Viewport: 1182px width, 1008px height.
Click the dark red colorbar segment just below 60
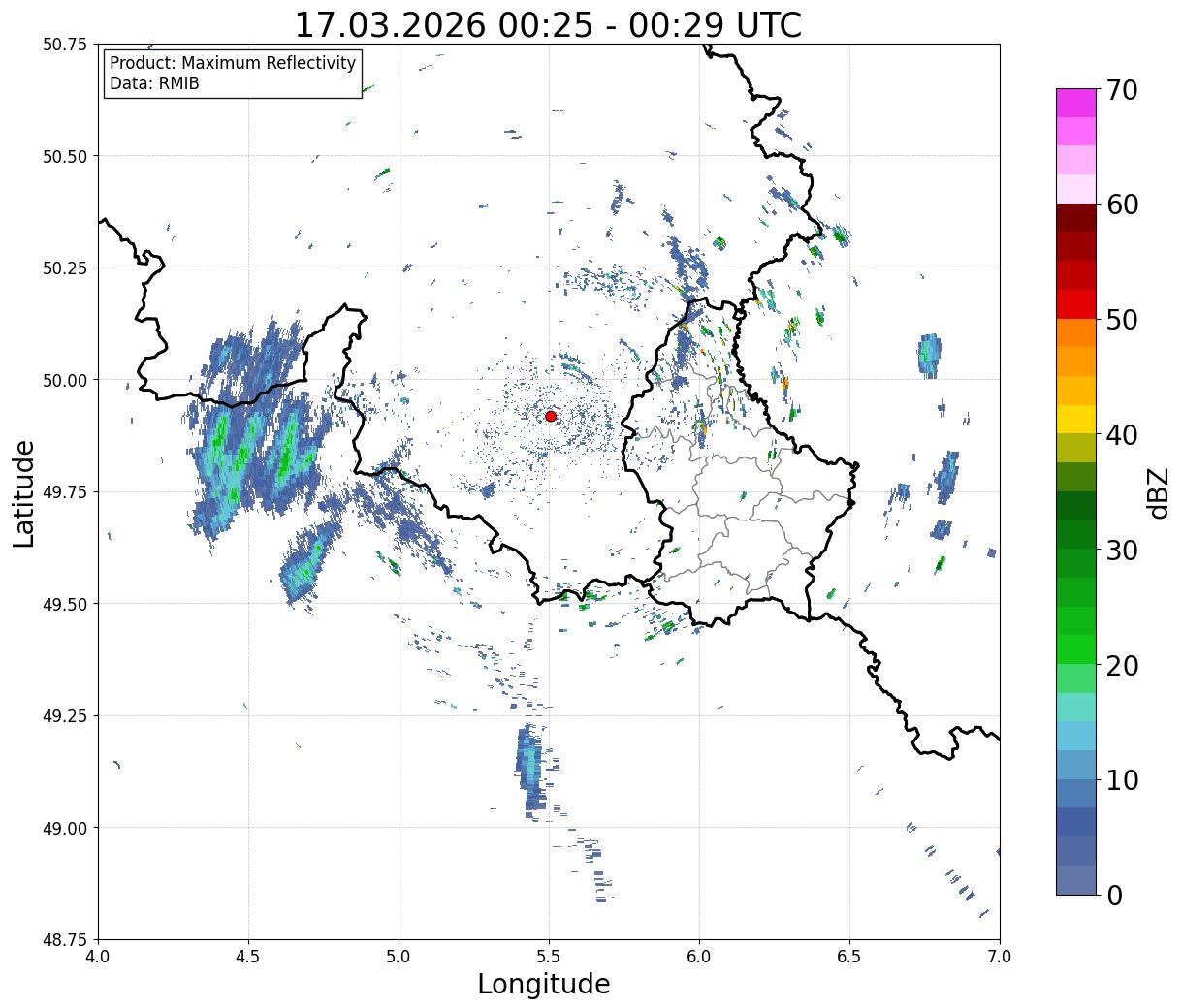click(x=1076, y=217)
